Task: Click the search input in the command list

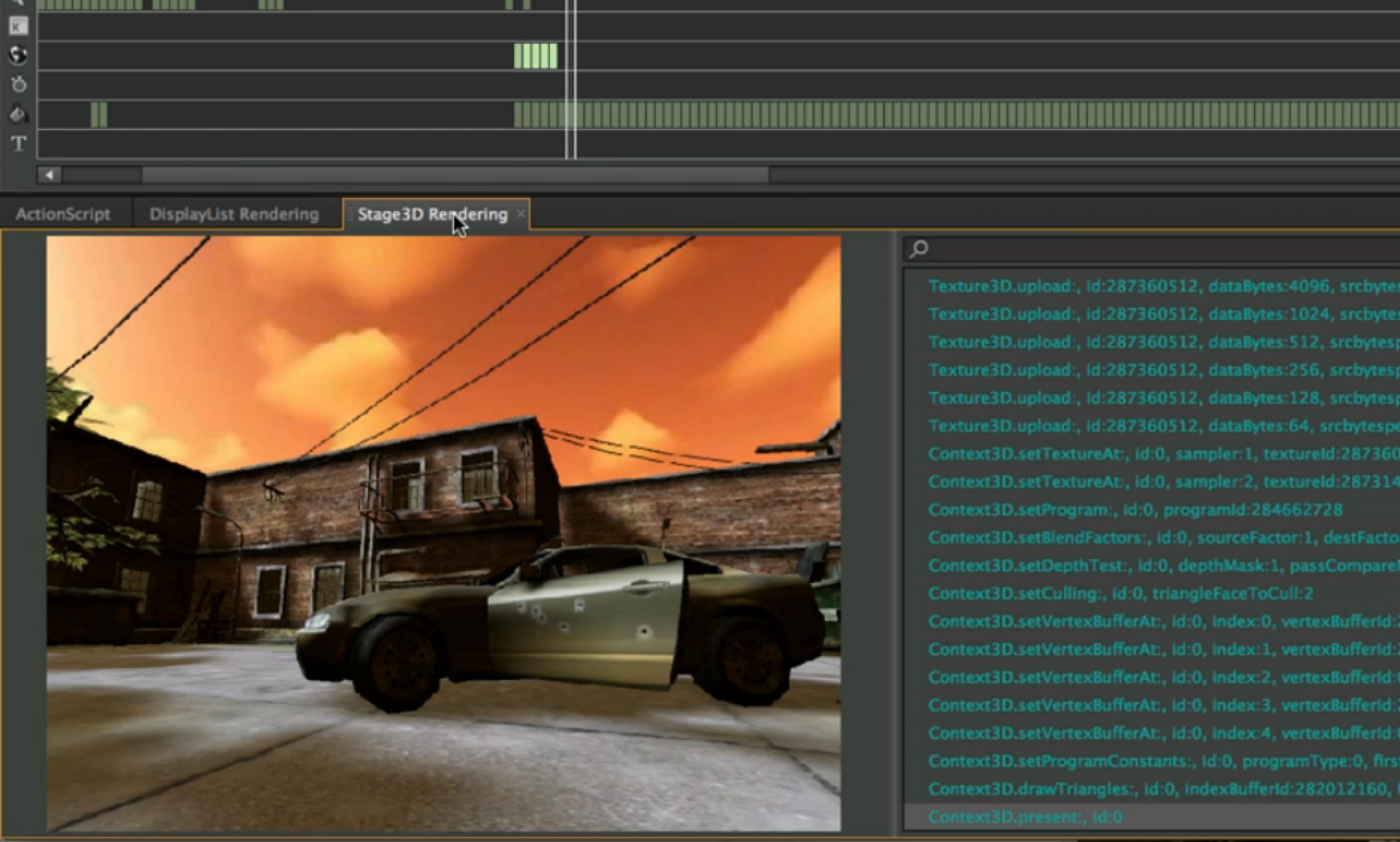Action: (x=1162, y=249)
